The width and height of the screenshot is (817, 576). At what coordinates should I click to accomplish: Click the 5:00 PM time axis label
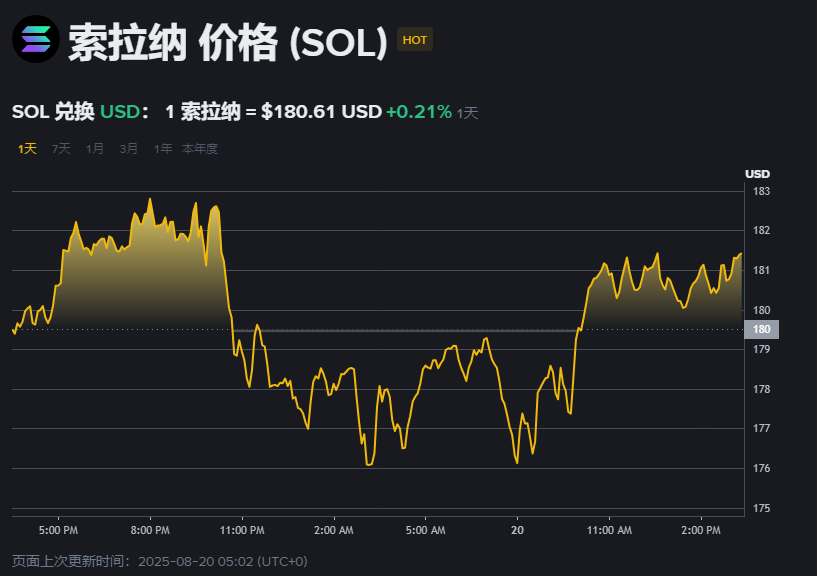(58, 531)
